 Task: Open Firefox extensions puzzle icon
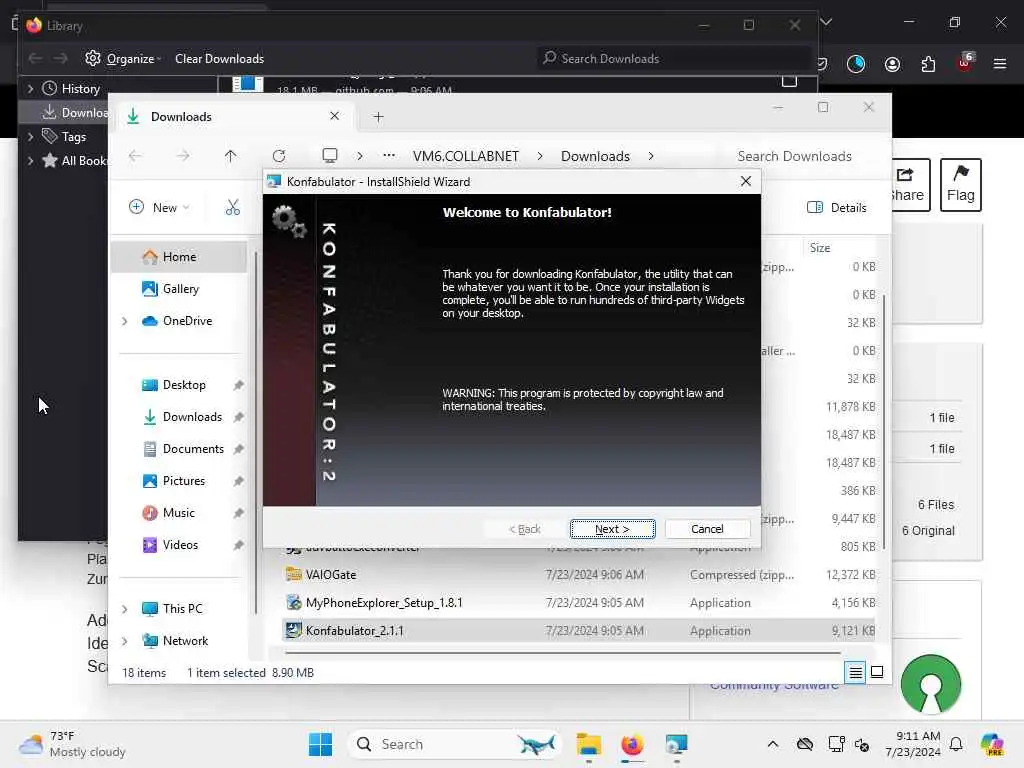(928, 64)
